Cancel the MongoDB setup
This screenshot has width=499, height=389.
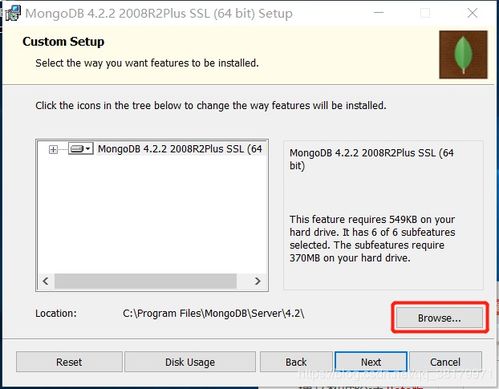[445, 362]
